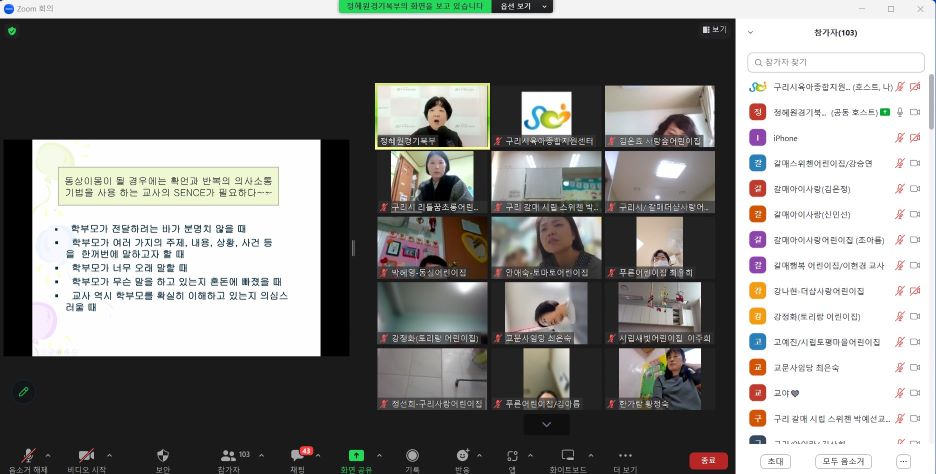The width and height of the screenshot is (936, 474).
Task: Toggle camera for 강나현·더샵사랑어린이집
Action: [915, 291]
